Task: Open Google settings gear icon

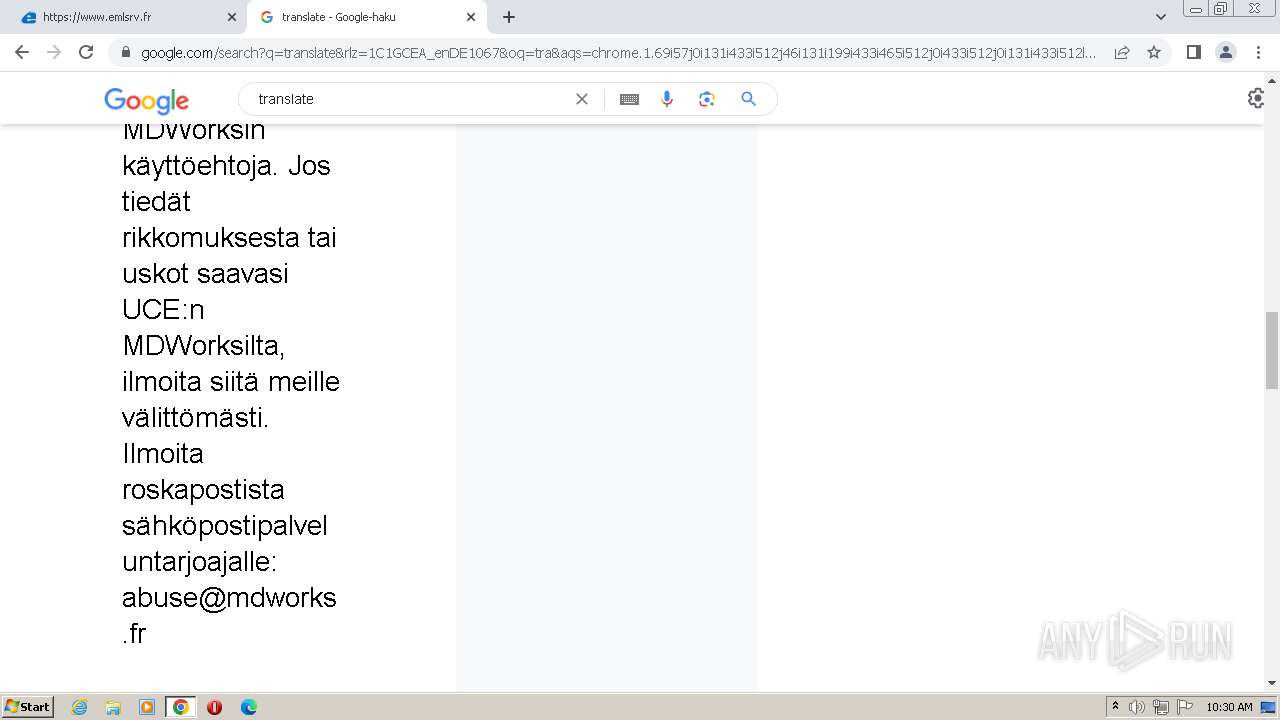Action: pyautogui.click(x=1257, y=98)
